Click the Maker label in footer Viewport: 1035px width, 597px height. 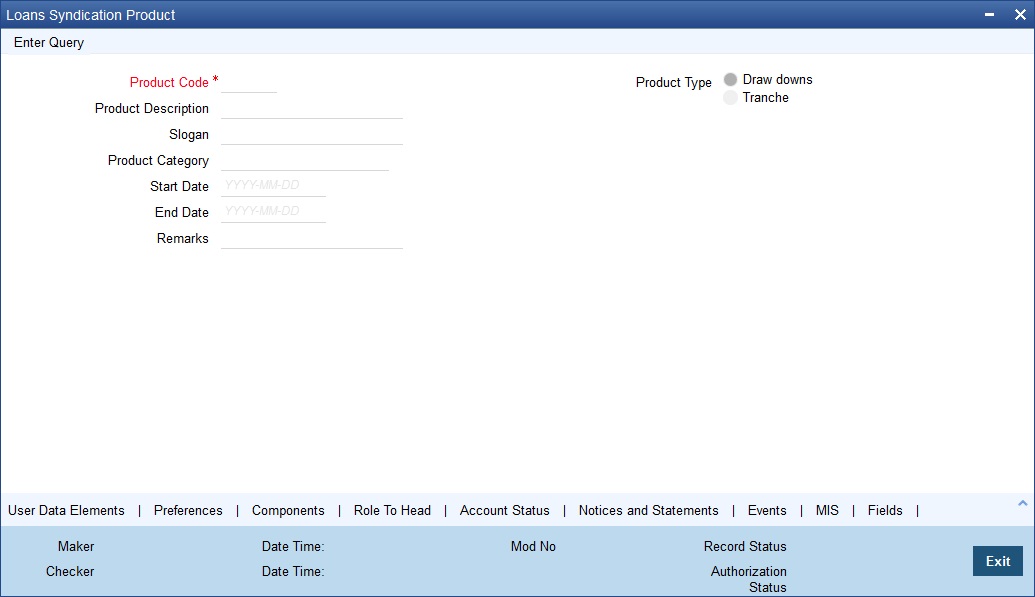[x=76, y=546]
